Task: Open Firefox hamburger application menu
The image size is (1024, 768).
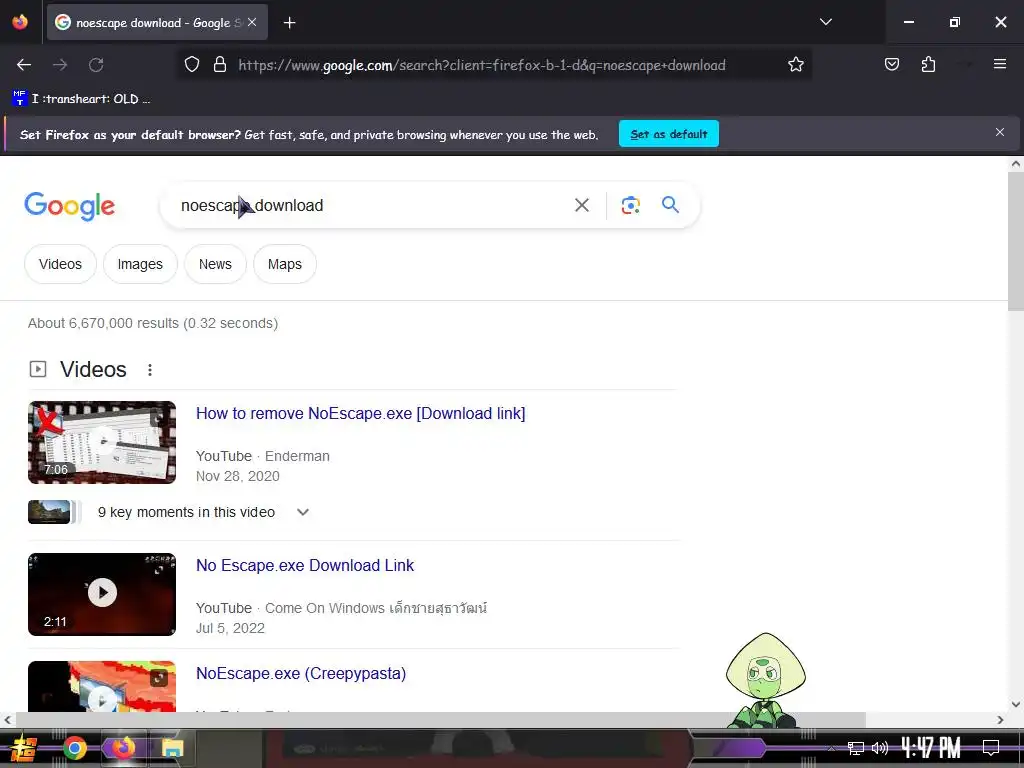Action: click(x=999, y=64)
